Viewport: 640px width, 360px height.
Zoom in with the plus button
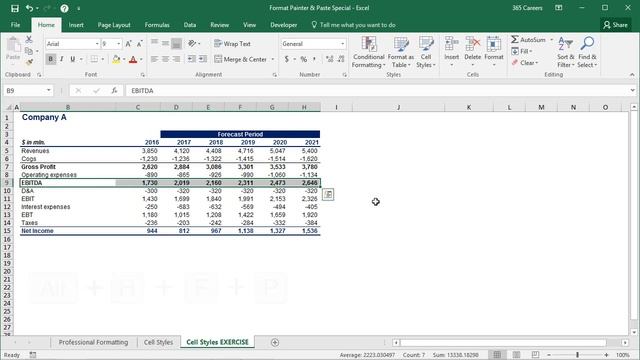[x=607, y=355]
